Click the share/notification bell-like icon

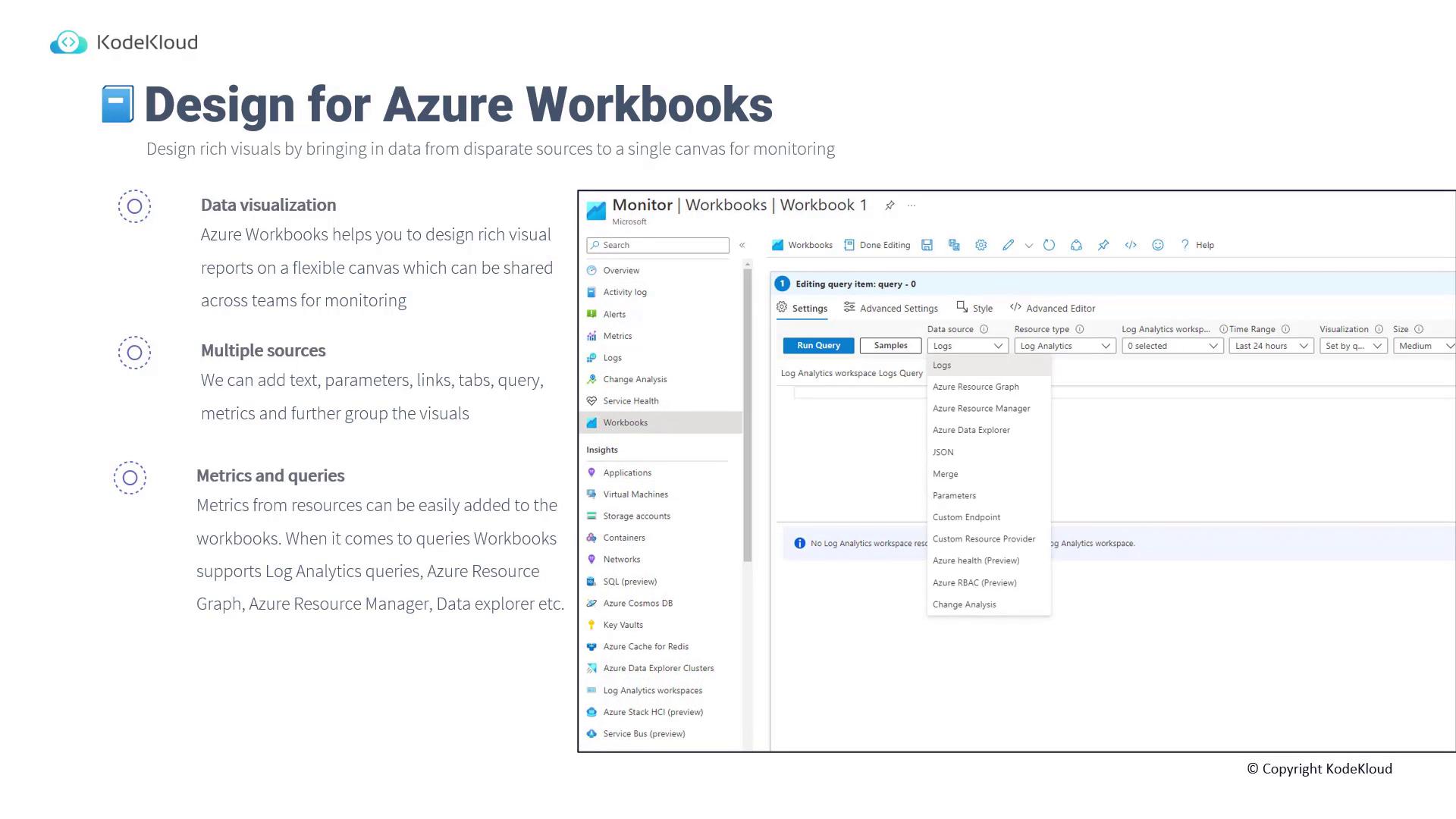point(1076,245)
